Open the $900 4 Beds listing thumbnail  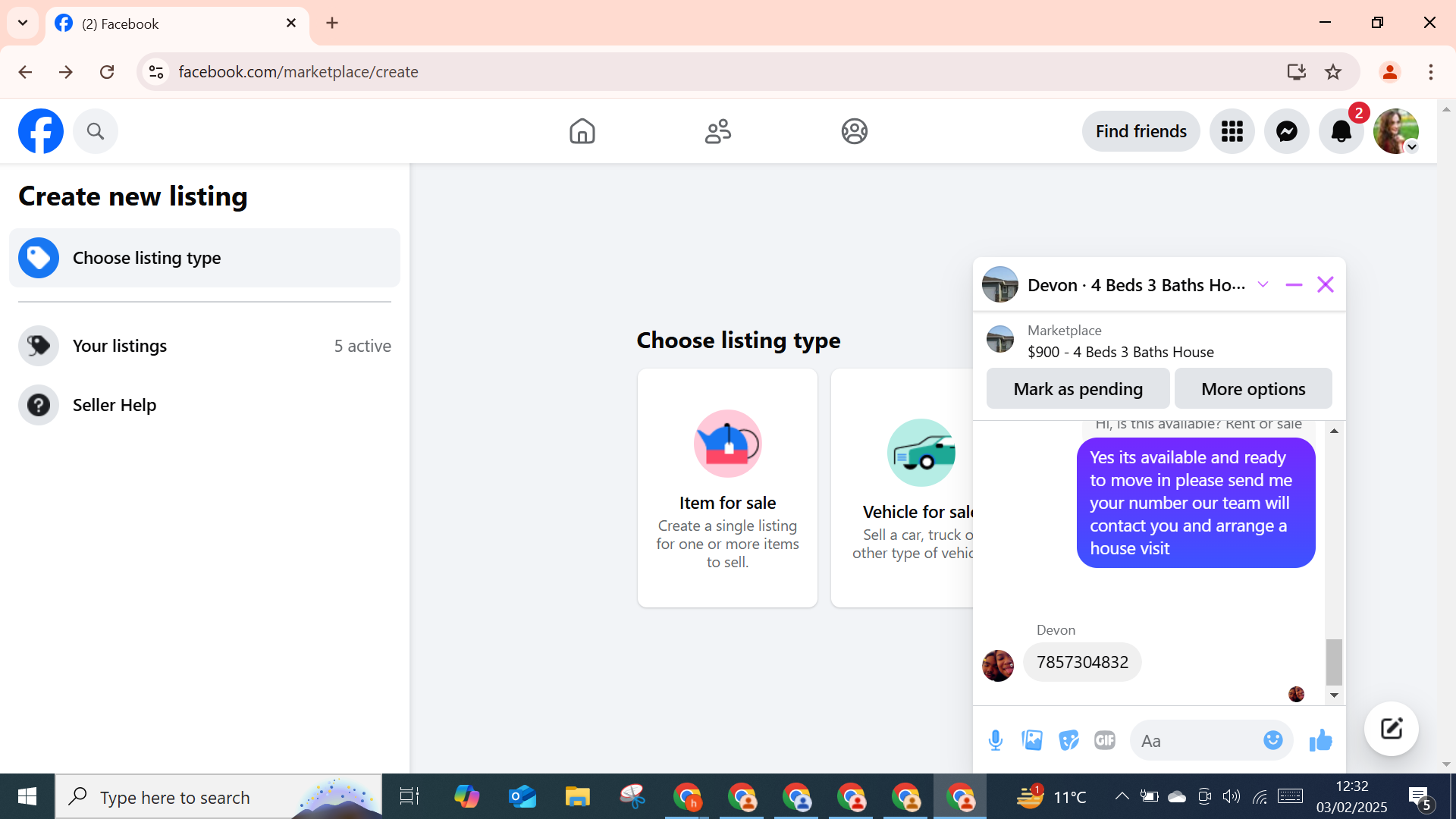(x=1000, y=339)
